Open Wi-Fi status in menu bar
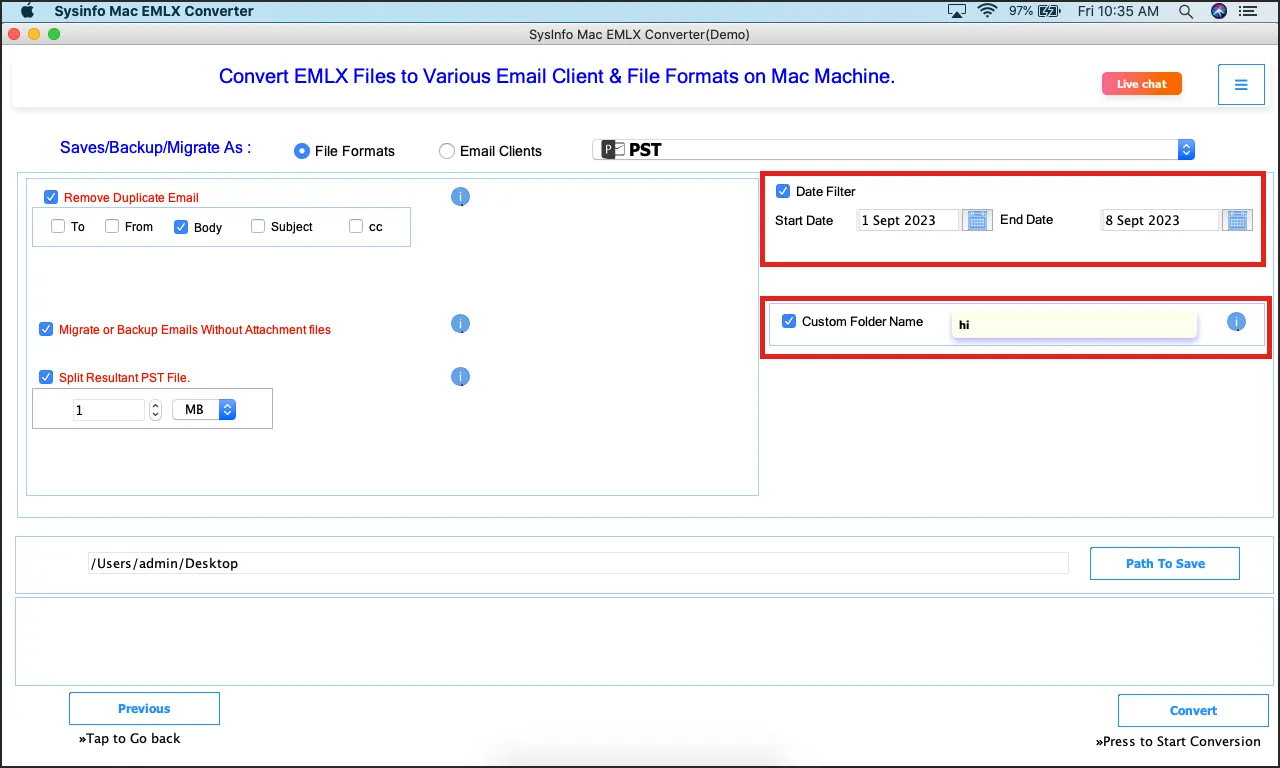 tap(988, 11)
